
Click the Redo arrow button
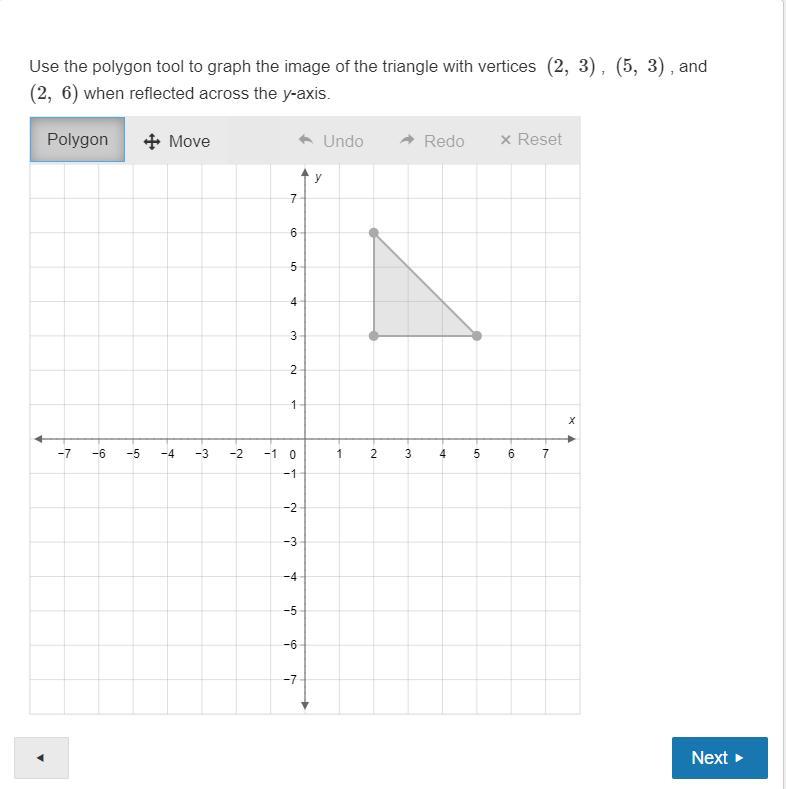pos(432,141)
